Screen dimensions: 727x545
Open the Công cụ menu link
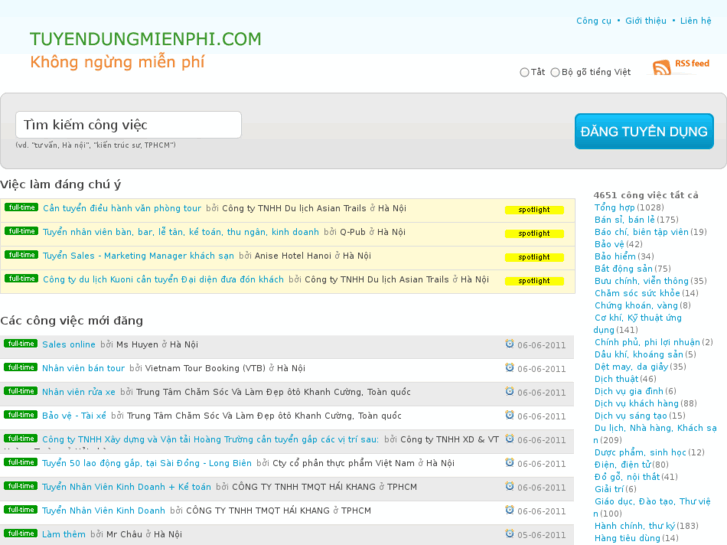click(x=594, y=21)
